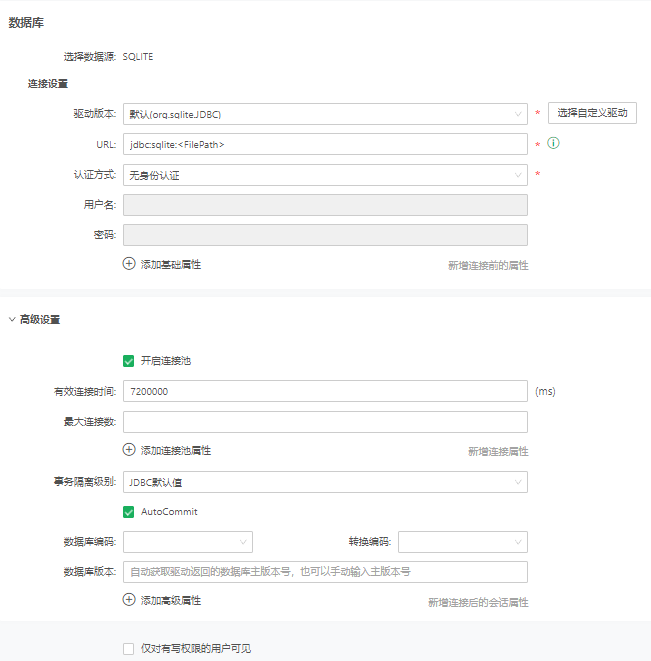Click 添加连接池属性 link
The width and height of the screenshot is (651, 661).
[x=176, y=451]
